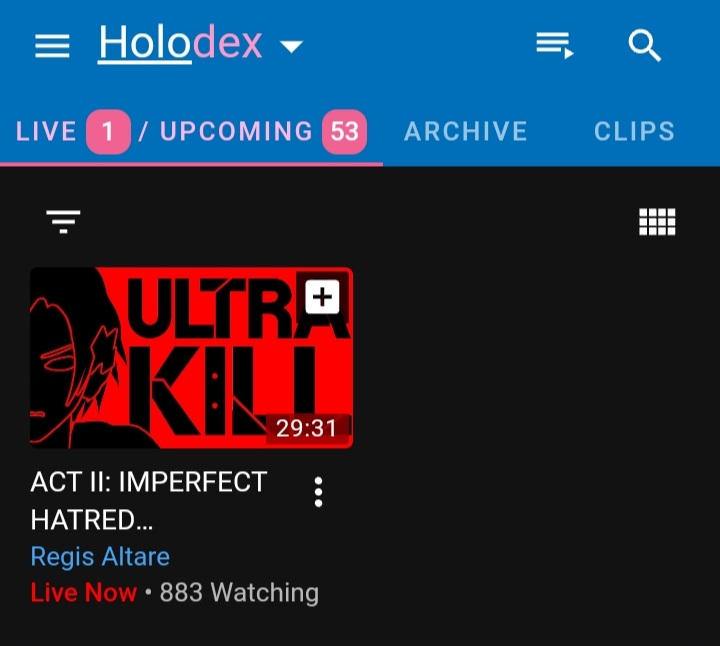Toggle the grid size view icon
Image resolution: width=720 pixels, height=646 pixels.
[657, 222]
